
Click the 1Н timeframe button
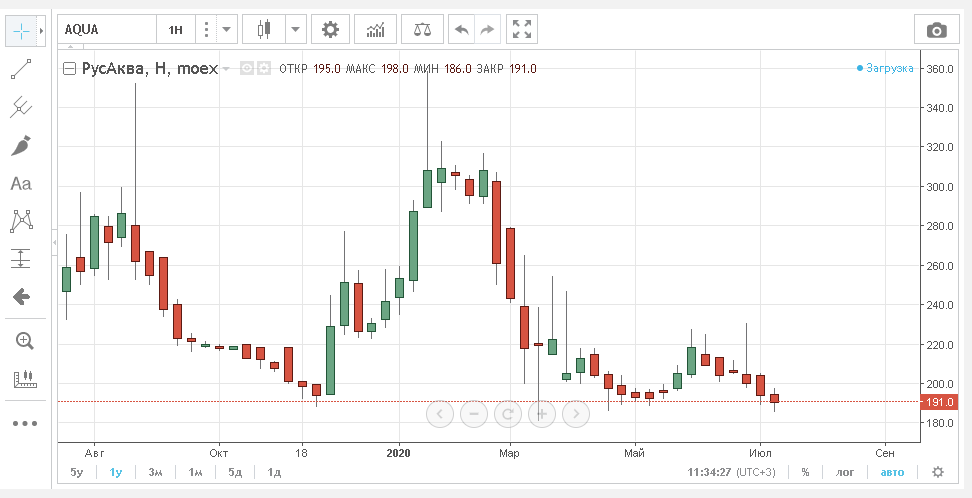(176, 29)
